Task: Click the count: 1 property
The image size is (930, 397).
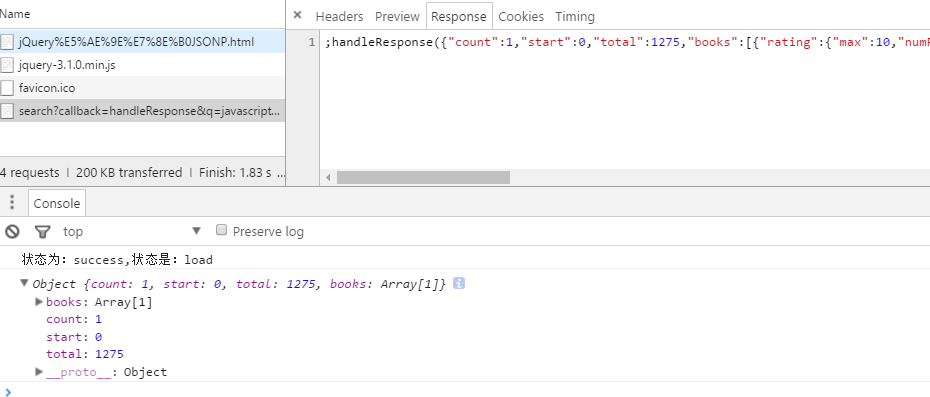Action: [x=74, y=319]
